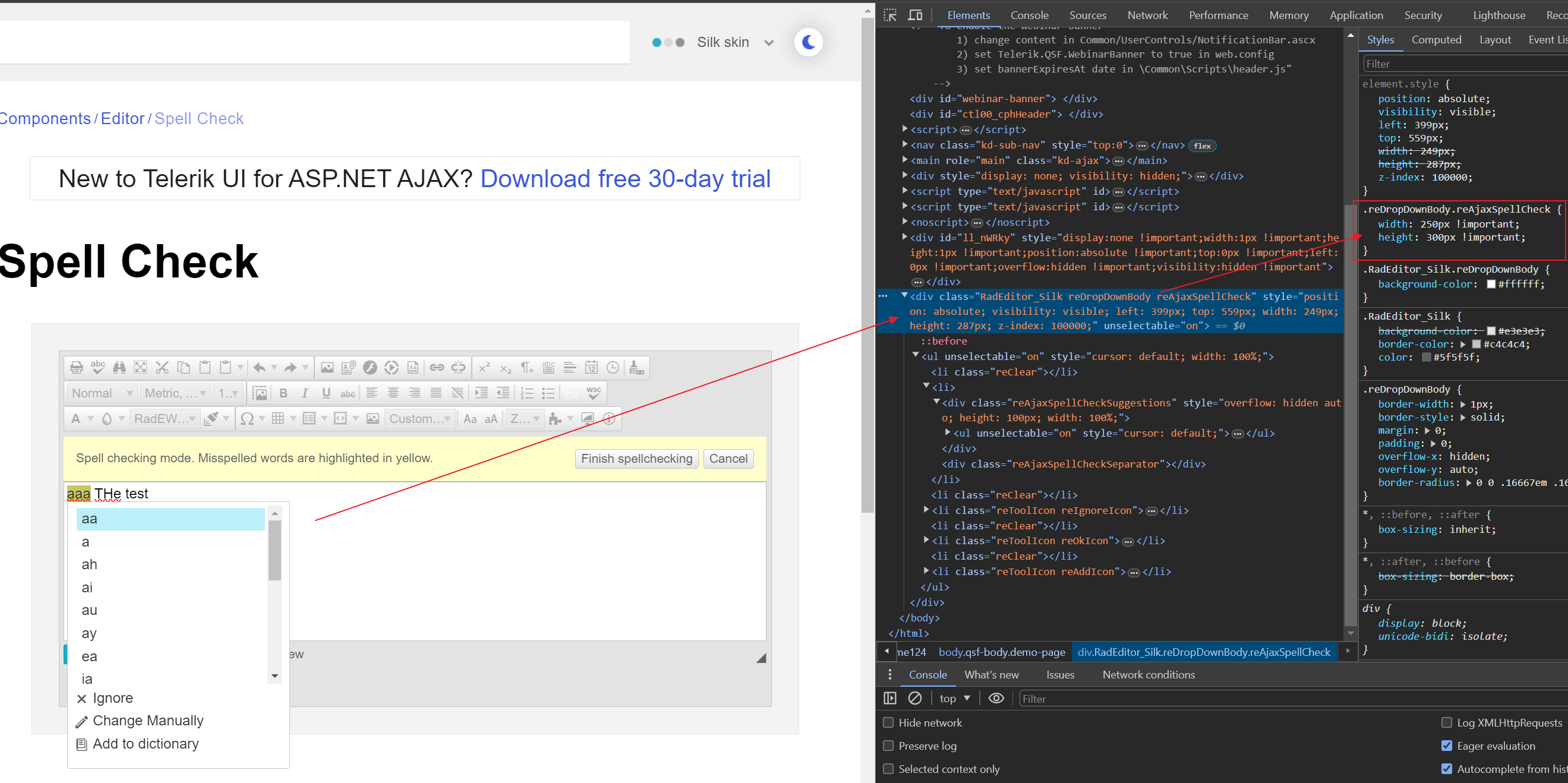The image size is (1568, 783).
Task: Toggle dark mode with moon icon
Action: pyautogui.click(x=808, y=42)
